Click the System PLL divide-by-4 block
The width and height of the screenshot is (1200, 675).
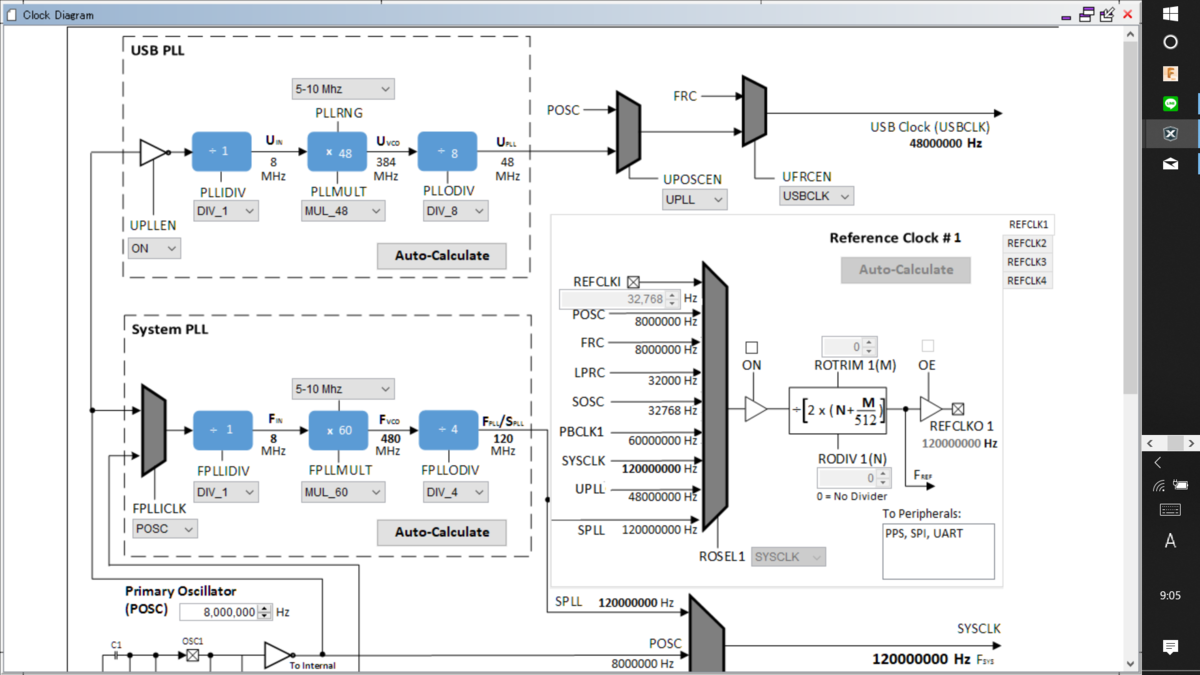coord(449,430)
